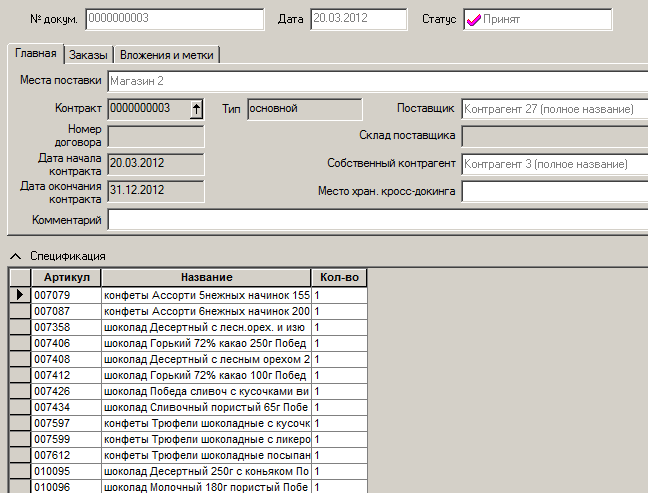Image resolution: width=648 pixels, height=493 pixels.
Task: Click the table corner select-all cell
Action: click(20, 278)
